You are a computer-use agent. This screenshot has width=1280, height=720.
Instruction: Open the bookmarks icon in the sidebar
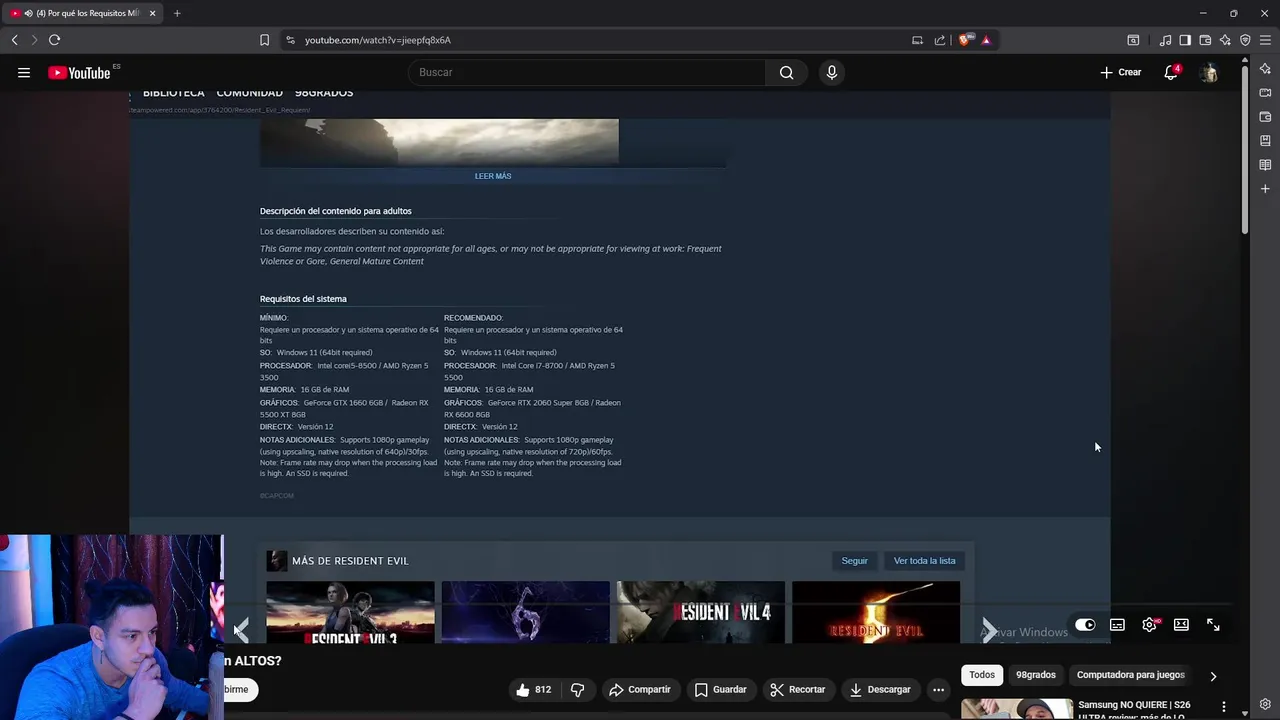click(1265, 141)
